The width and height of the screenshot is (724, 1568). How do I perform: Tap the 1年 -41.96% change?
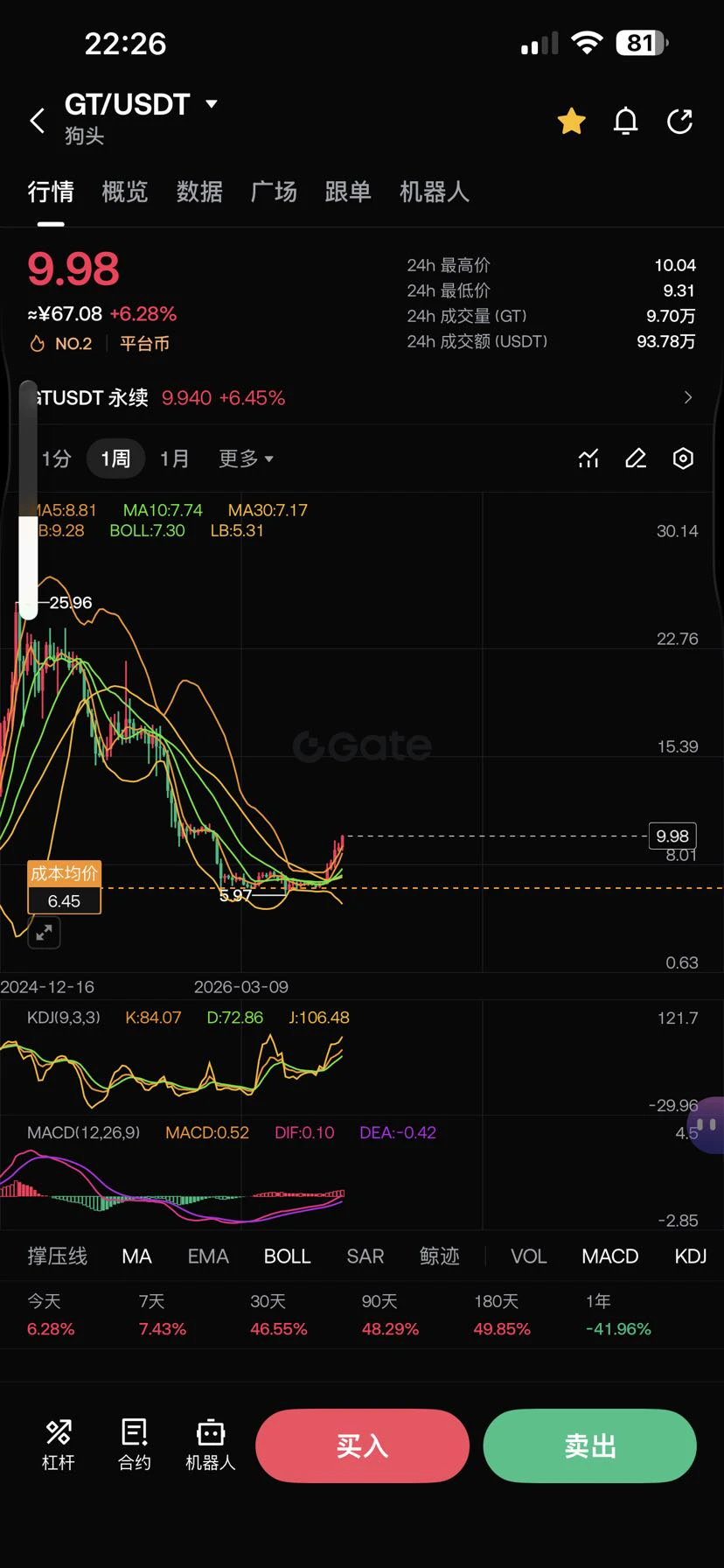[x=618, y=1315]
